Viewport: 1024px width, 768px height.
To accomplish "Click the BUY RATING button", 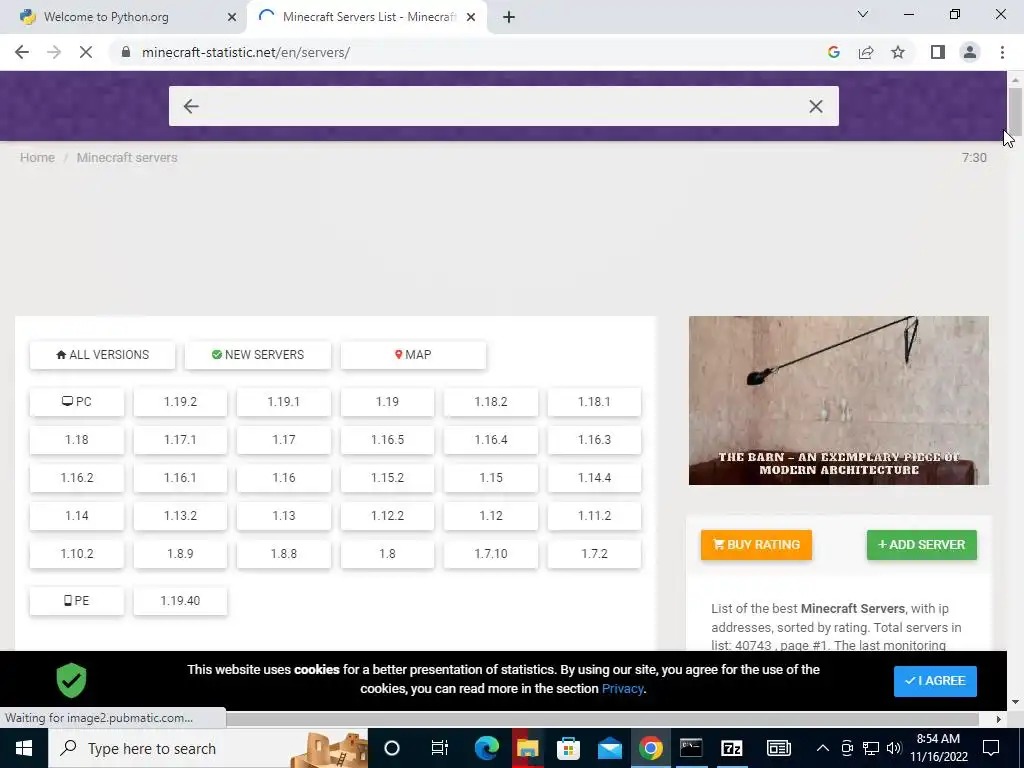I will tap(756, 545).
